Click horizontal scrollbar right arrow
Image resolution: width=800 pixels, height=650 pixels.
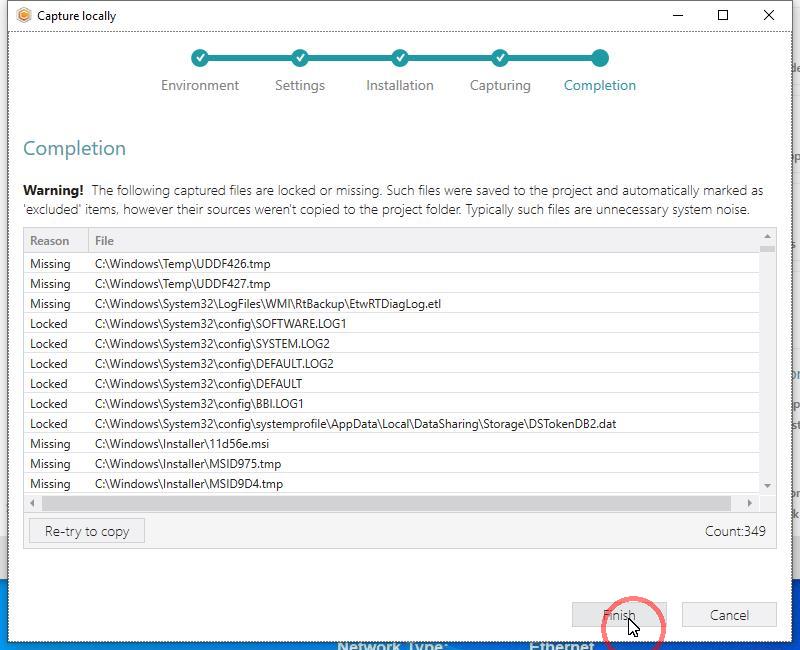coord(750,503)
